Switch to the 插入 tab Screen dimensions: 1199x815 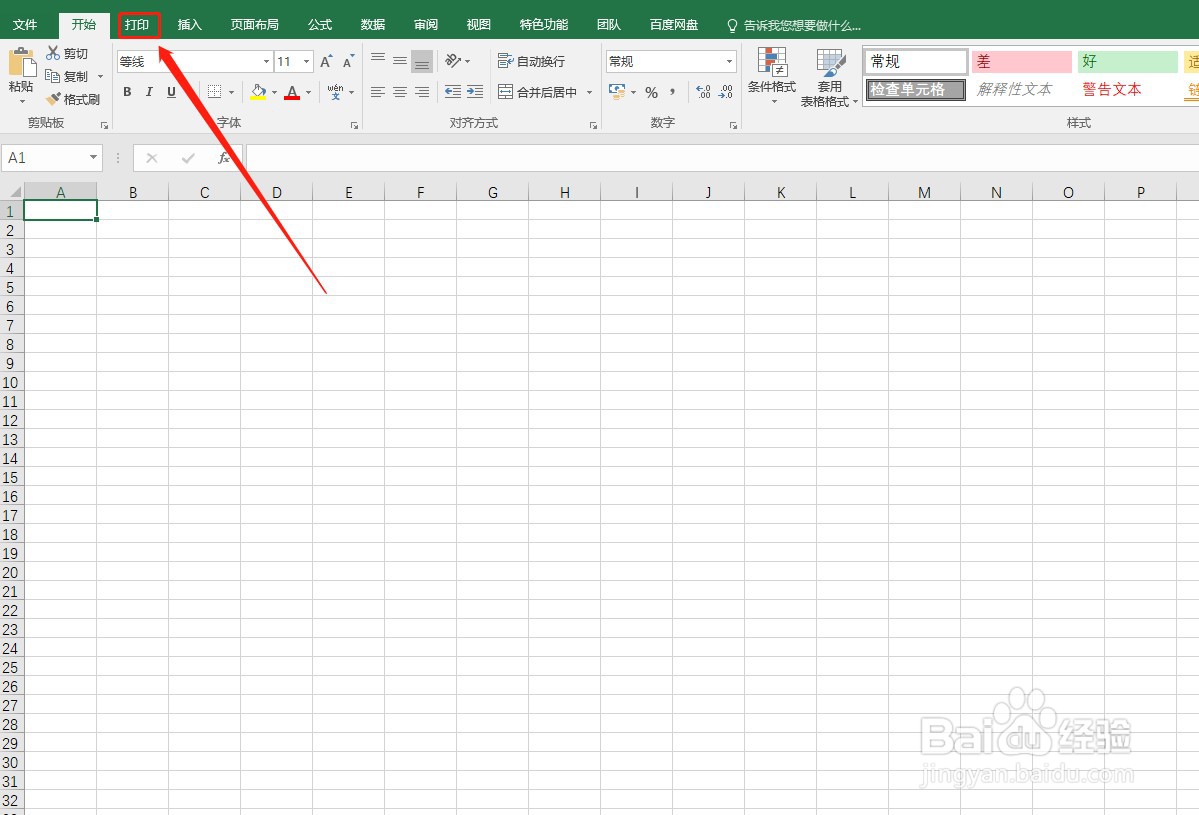click(189, 24)
